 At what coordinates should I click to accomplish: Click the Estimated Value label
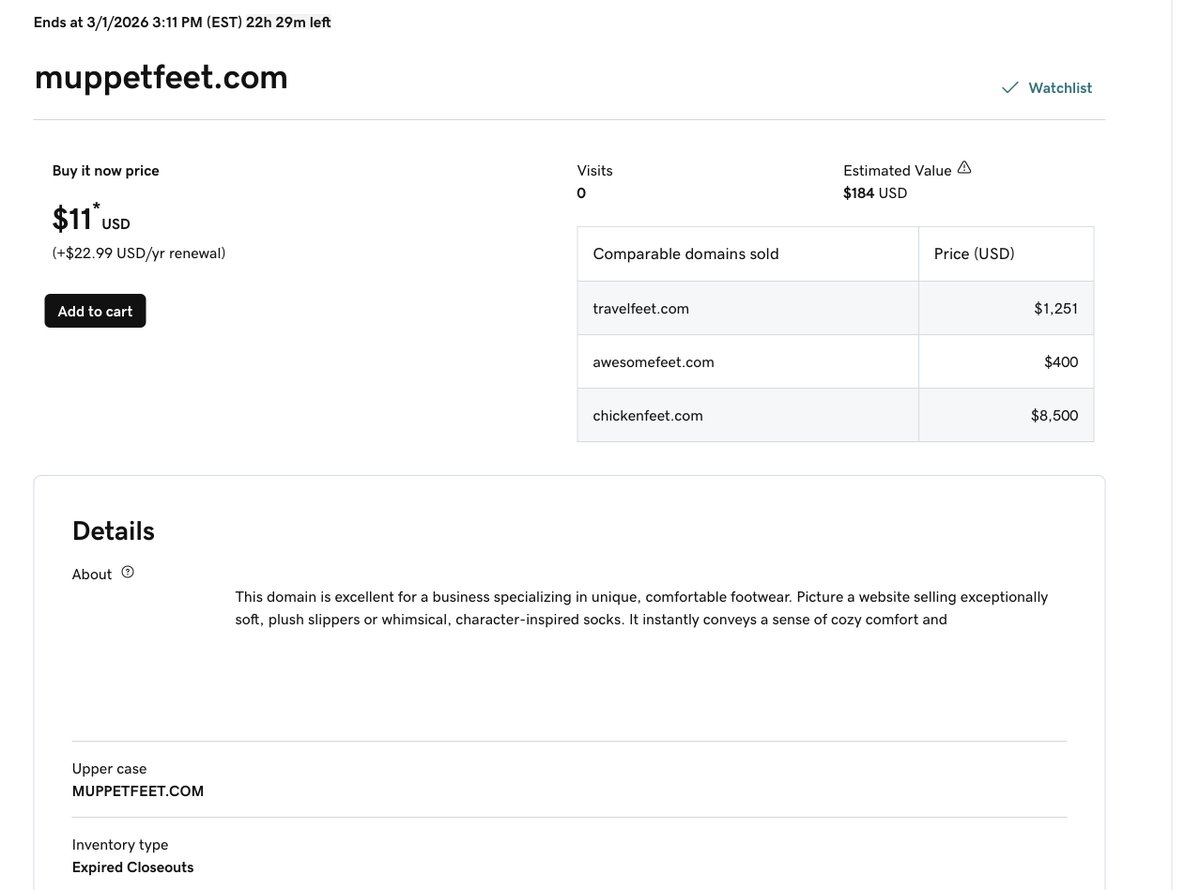897,171
